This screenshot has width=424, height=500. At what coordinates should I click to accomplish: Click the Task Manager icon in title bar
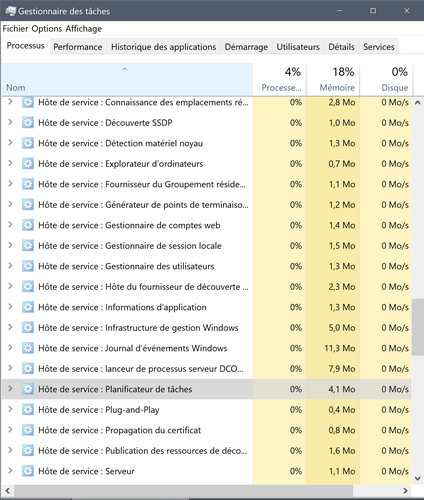(10, 11)
